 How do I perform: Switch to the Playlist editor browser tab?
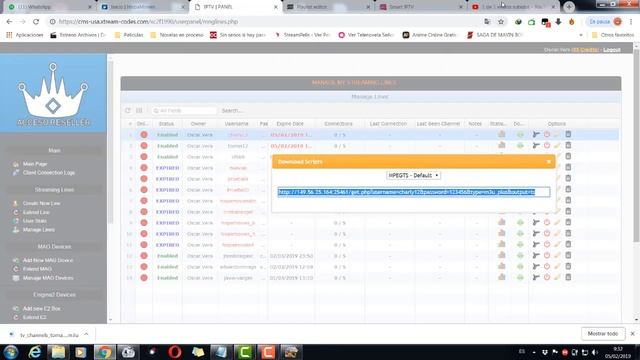(328, 7)
